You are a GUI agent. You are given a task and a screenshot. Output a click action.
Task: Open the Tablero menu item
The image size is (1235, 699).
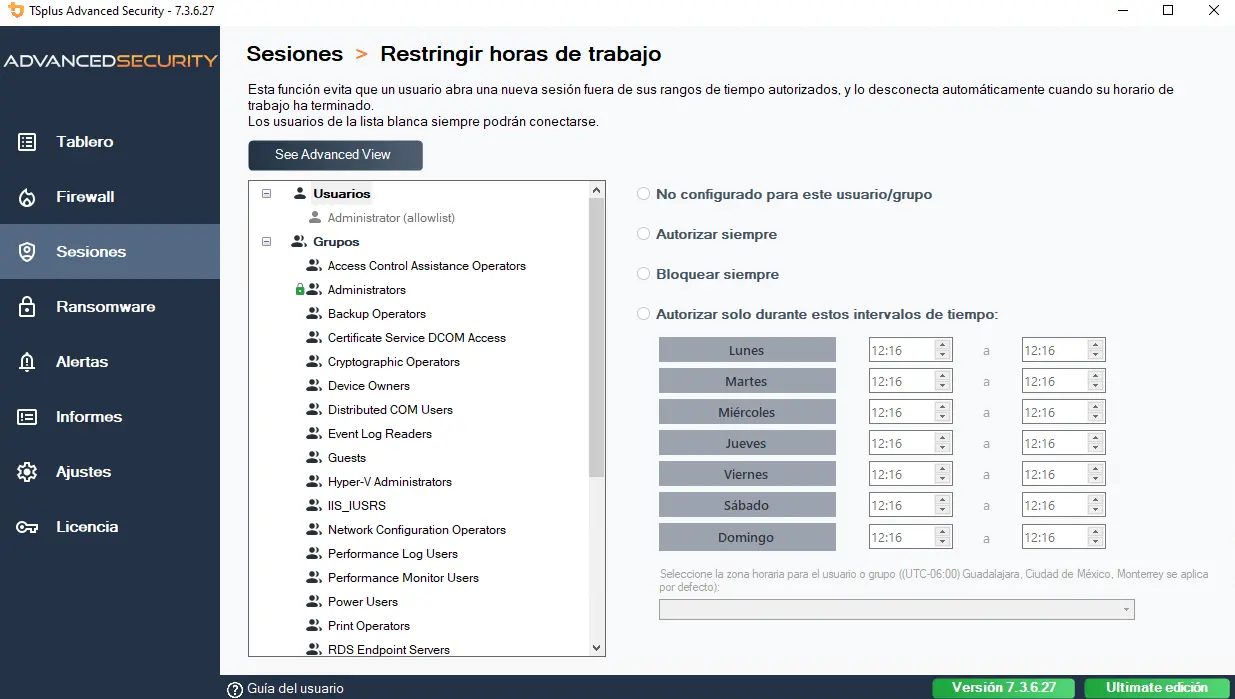pyautogui.click(x=110, y=142)
